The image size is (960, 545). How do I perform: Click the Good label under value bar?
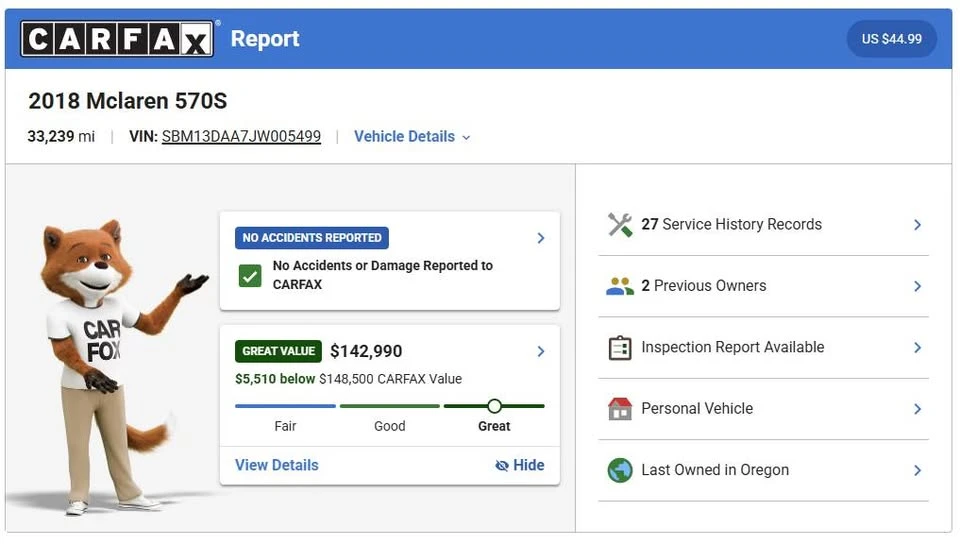390,426
